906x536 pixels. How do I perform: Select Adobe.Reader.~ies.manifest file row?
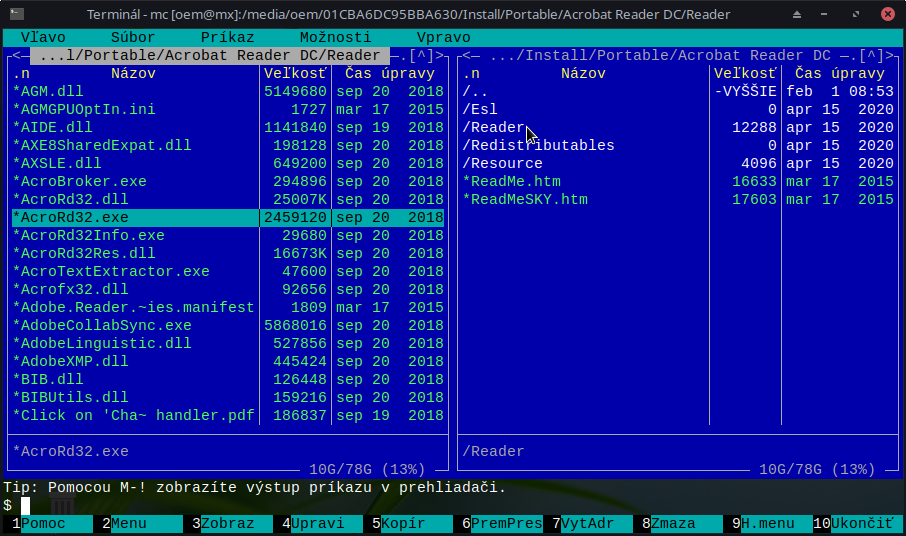pyautogui.click(x=228, y=307)
